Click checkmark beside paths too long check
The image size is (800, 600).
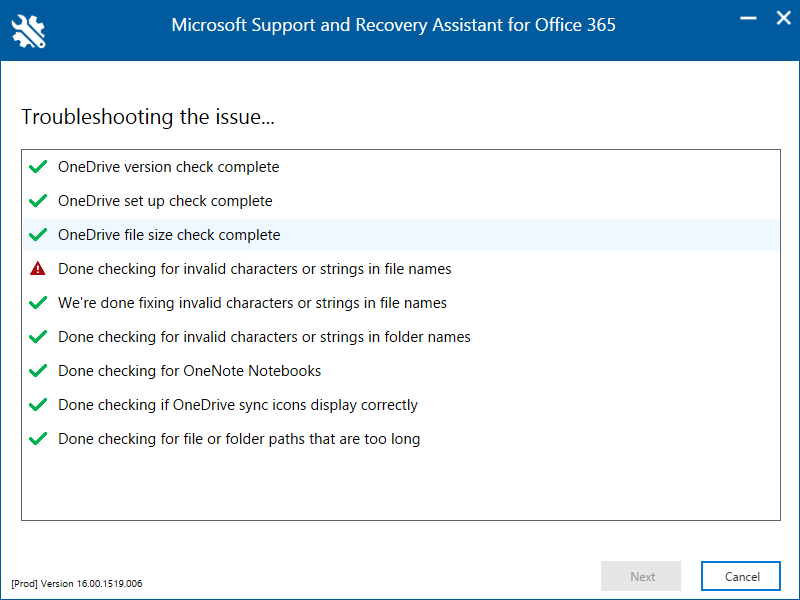[38, 439]
